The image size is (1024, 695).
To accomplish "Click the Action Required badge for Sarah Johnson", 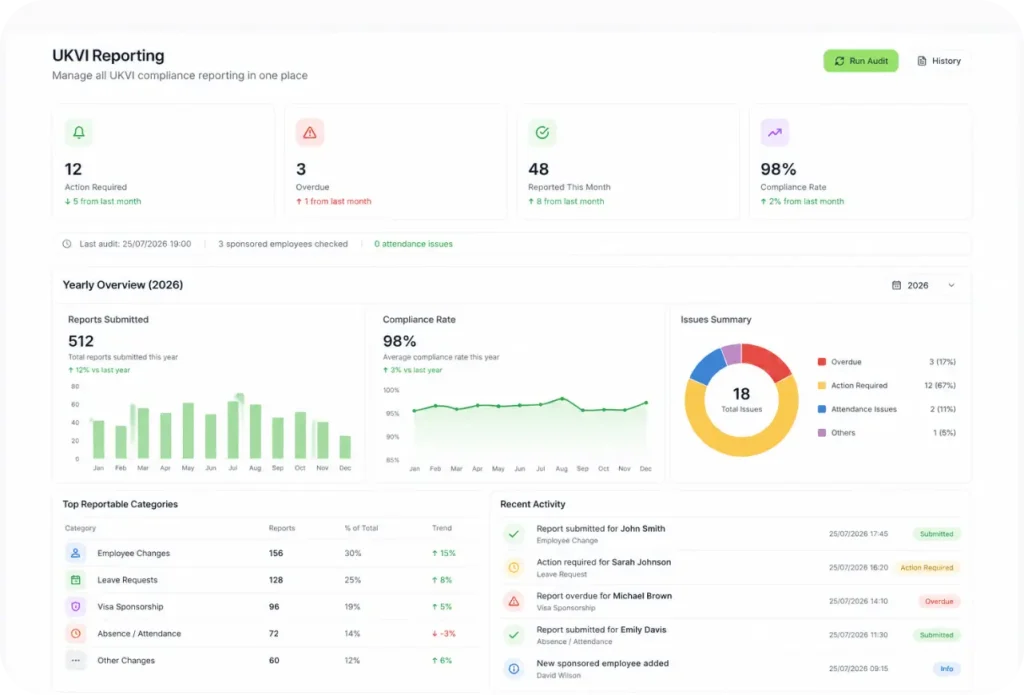I will coord(927,568).
